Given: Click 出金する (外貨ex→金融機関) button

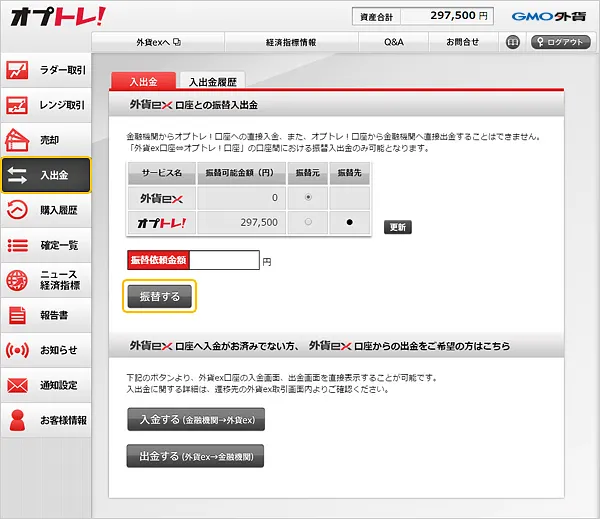Looking at the screenshot, I should 195,457.
